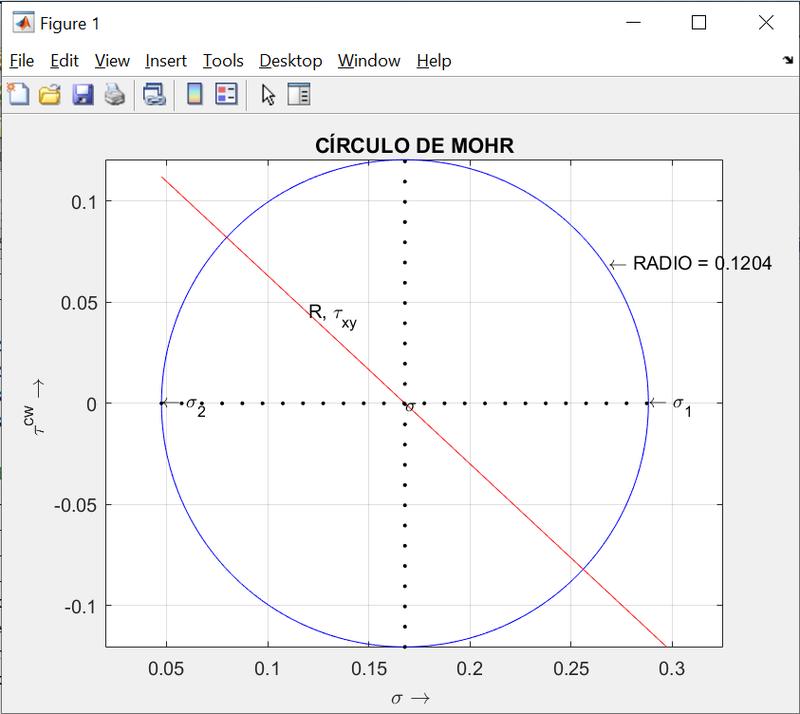Open the View menu
800x714 pixels.
[x=111, y=61]
